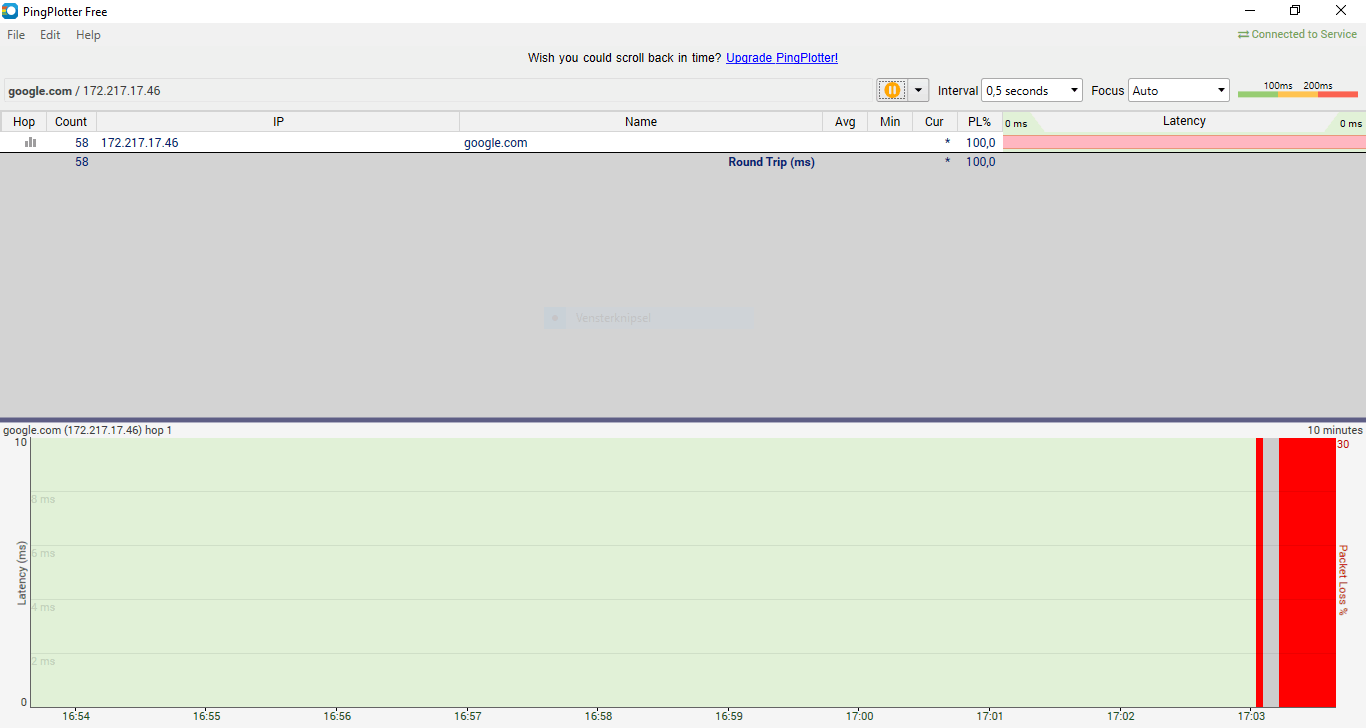
Task: Click the Connected to Service status
Action: (x=1297, y=34)
